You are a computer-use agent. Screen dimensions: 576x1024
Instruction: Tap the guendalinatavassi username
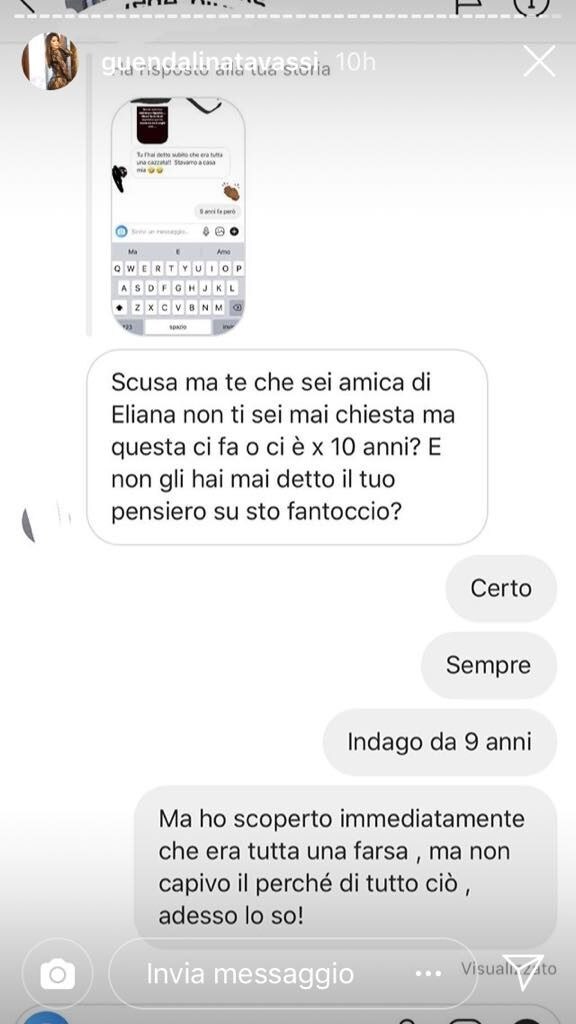click(210, 63)
